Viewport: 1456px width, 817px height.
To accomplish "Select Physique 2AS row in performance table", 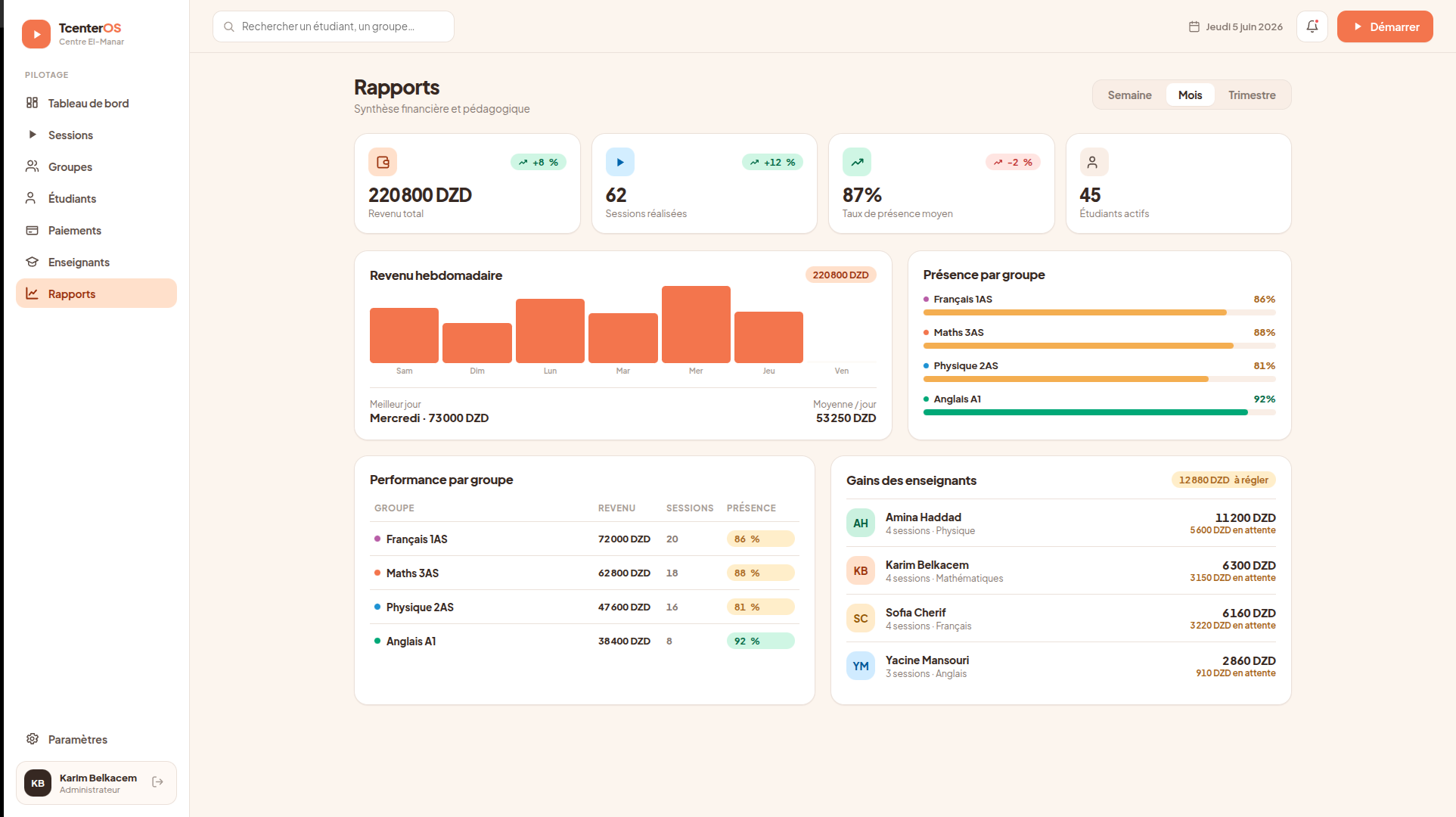I will tap(585, 607).
